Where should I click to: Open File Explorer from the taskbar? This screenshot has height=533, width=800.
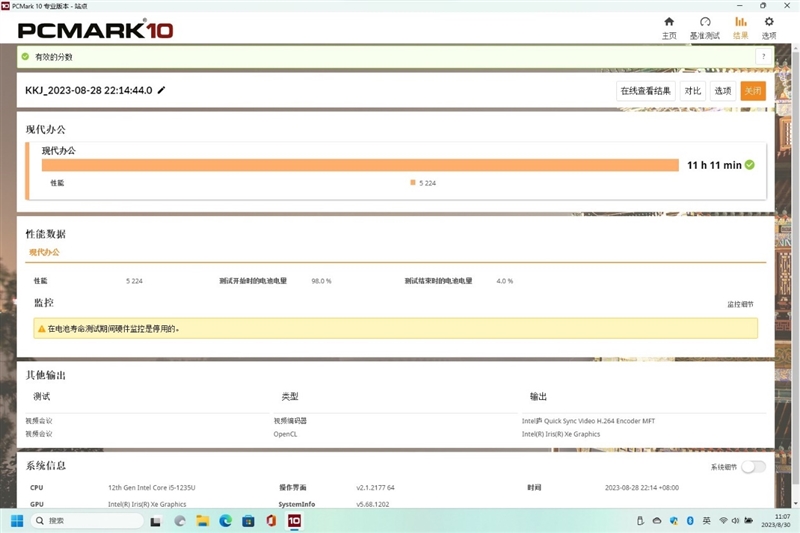pyautogui.click(x=203, y=521)
